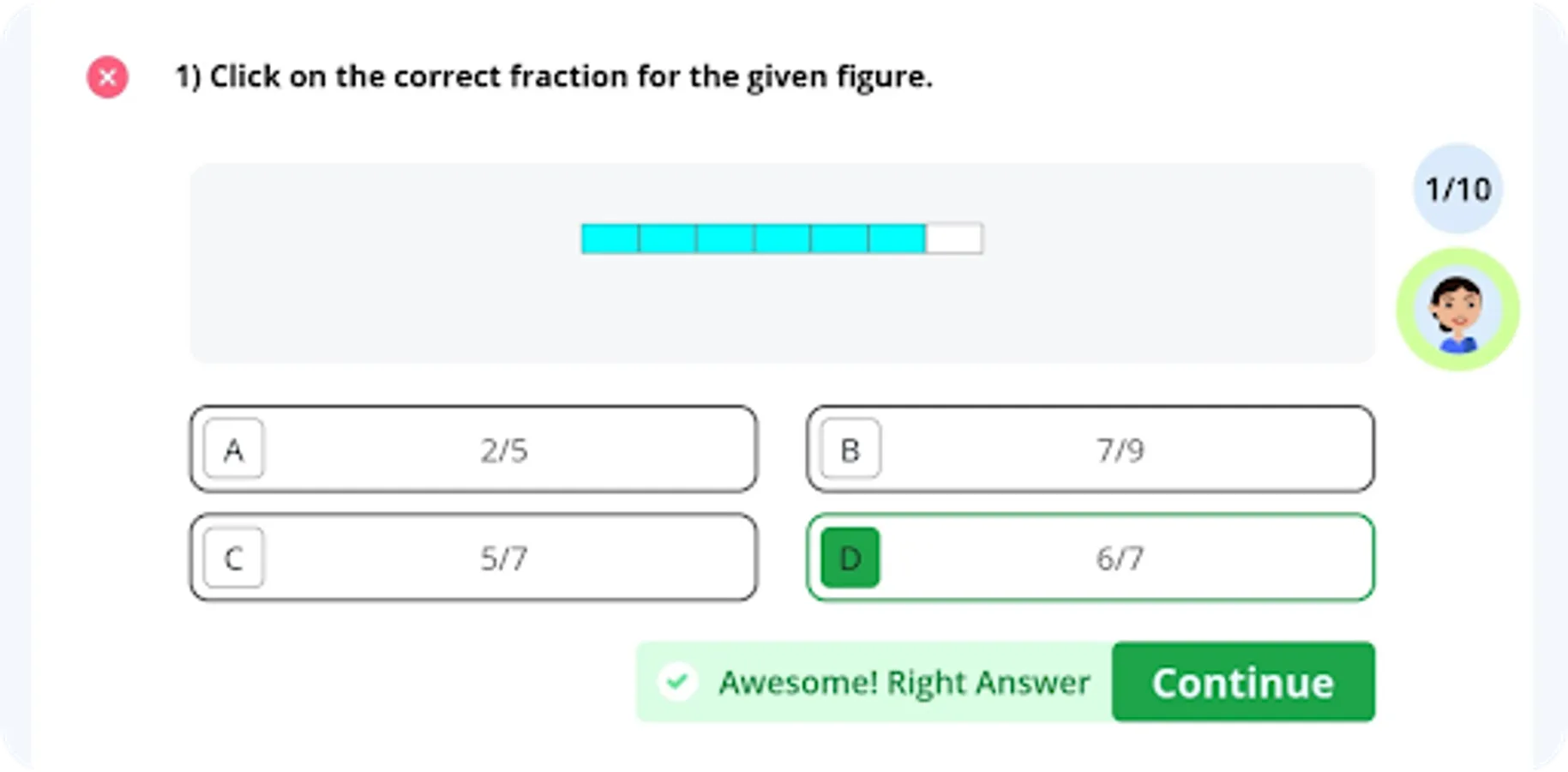This screenshot has width=1568, height=772.
Task: Click the letter C badge
Action: pos(233,558)
